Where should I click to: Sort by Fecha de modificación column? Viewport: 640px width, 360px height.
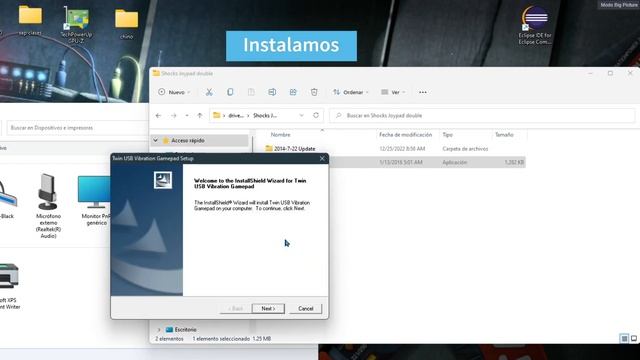tap(405, 135)
